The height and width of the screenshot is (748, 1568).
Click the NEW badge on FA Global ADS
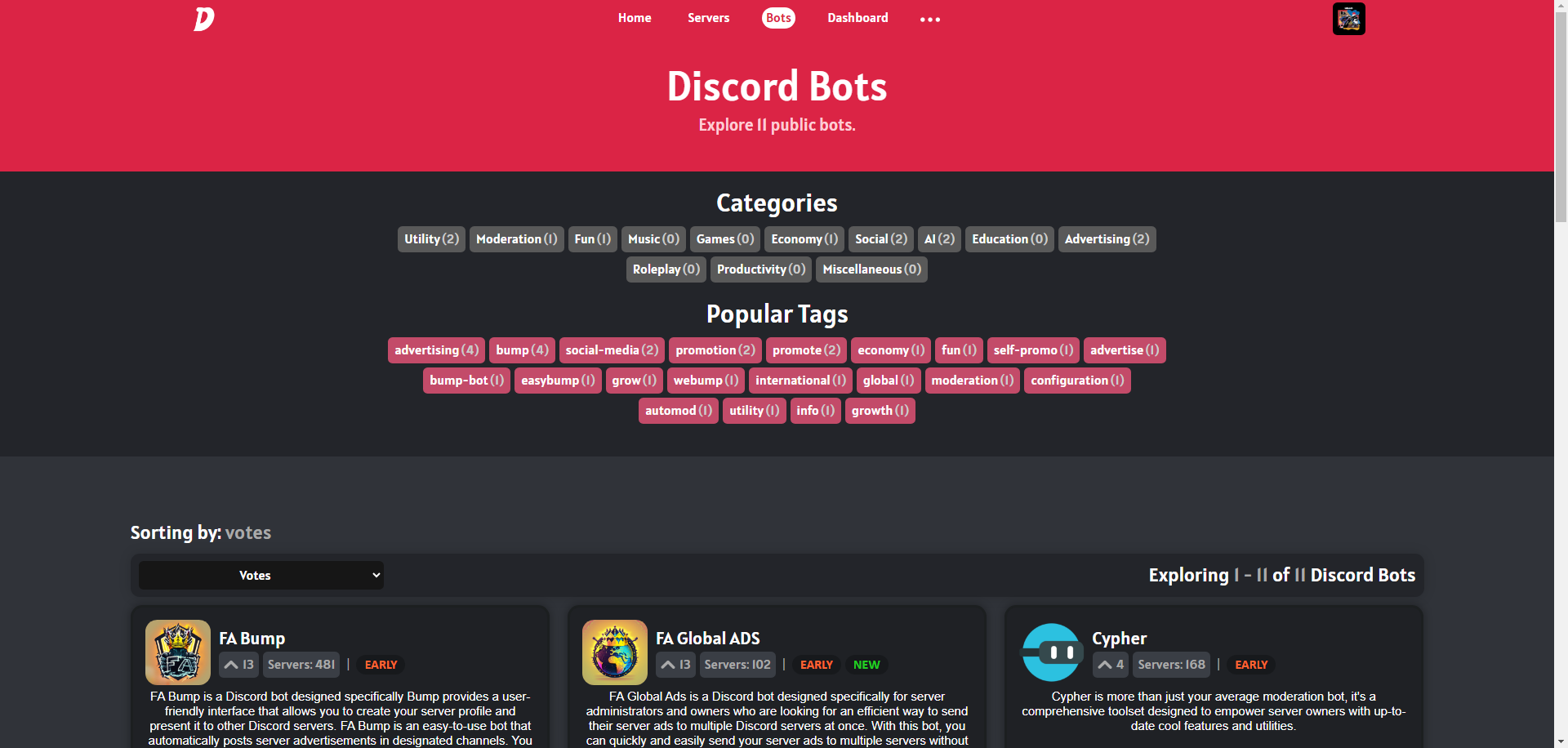[x=866, y=665]
